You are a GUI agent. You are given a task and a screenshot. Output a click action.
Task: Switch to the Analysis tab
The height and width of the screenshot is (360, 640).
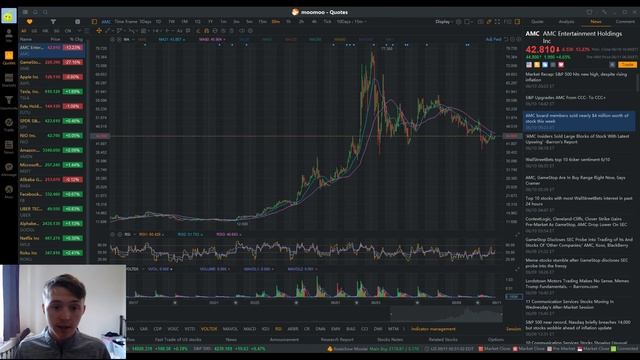(x=566, y=22)
